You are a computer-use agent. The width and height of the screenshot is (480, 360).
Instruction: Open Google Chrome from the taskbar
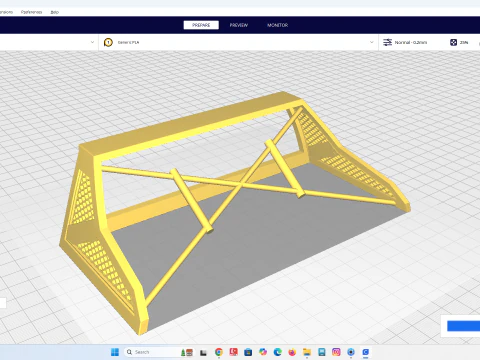219,352
